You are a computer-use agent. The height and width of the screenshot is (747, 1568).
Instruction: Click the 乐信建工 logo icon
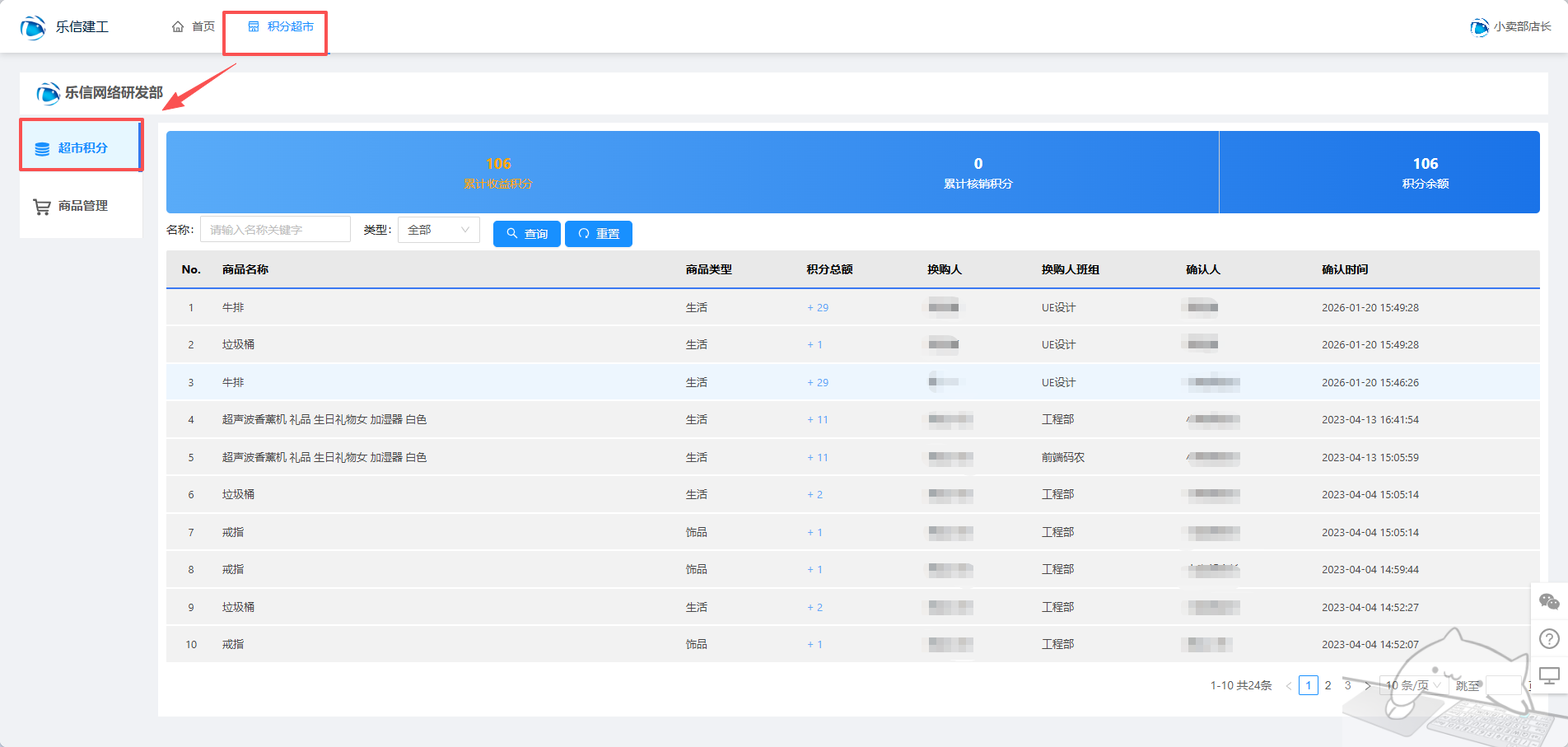coord(33,27)
